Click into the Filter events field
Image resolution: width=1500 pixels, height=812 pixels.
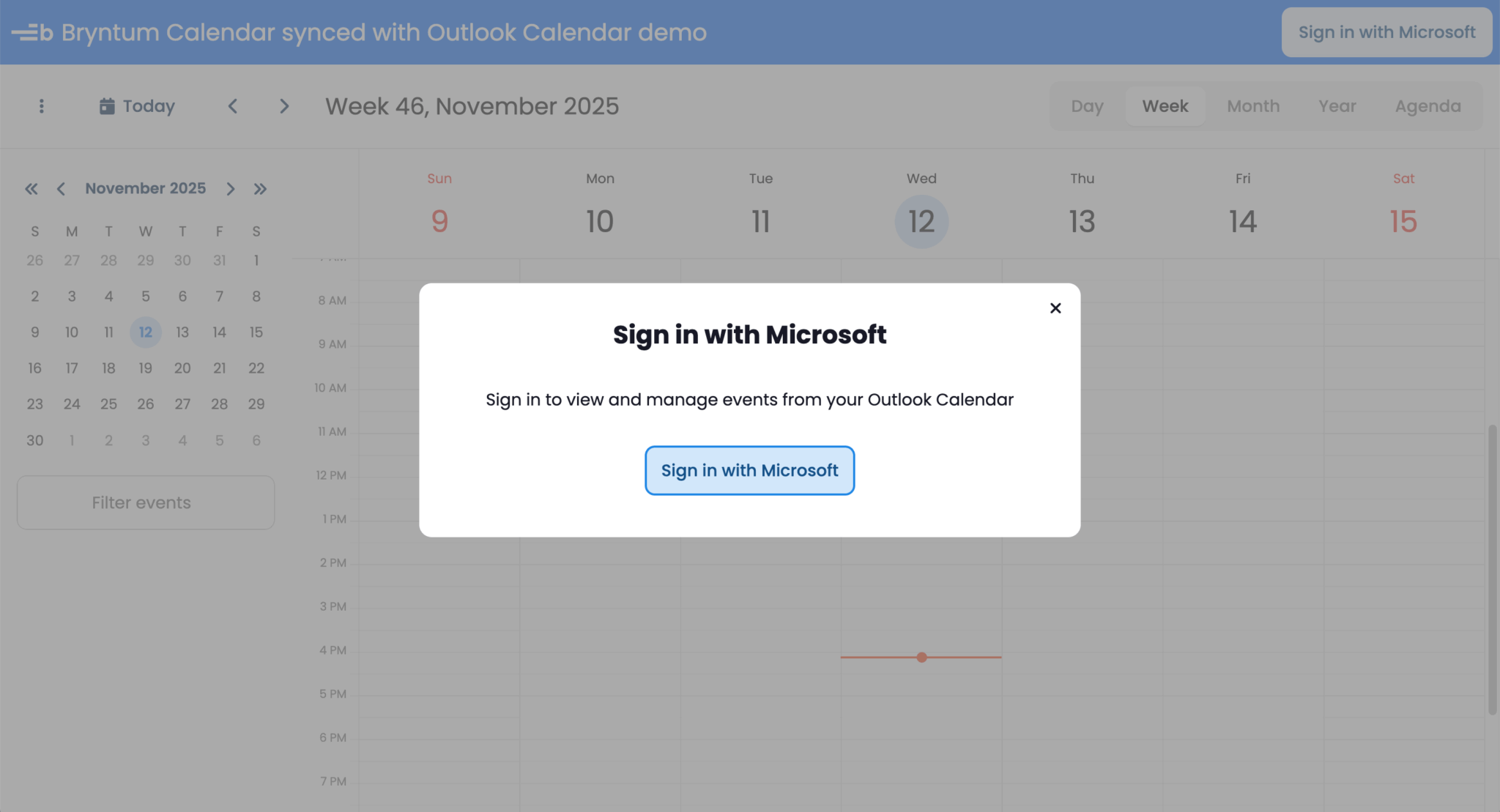click(146, 503)
